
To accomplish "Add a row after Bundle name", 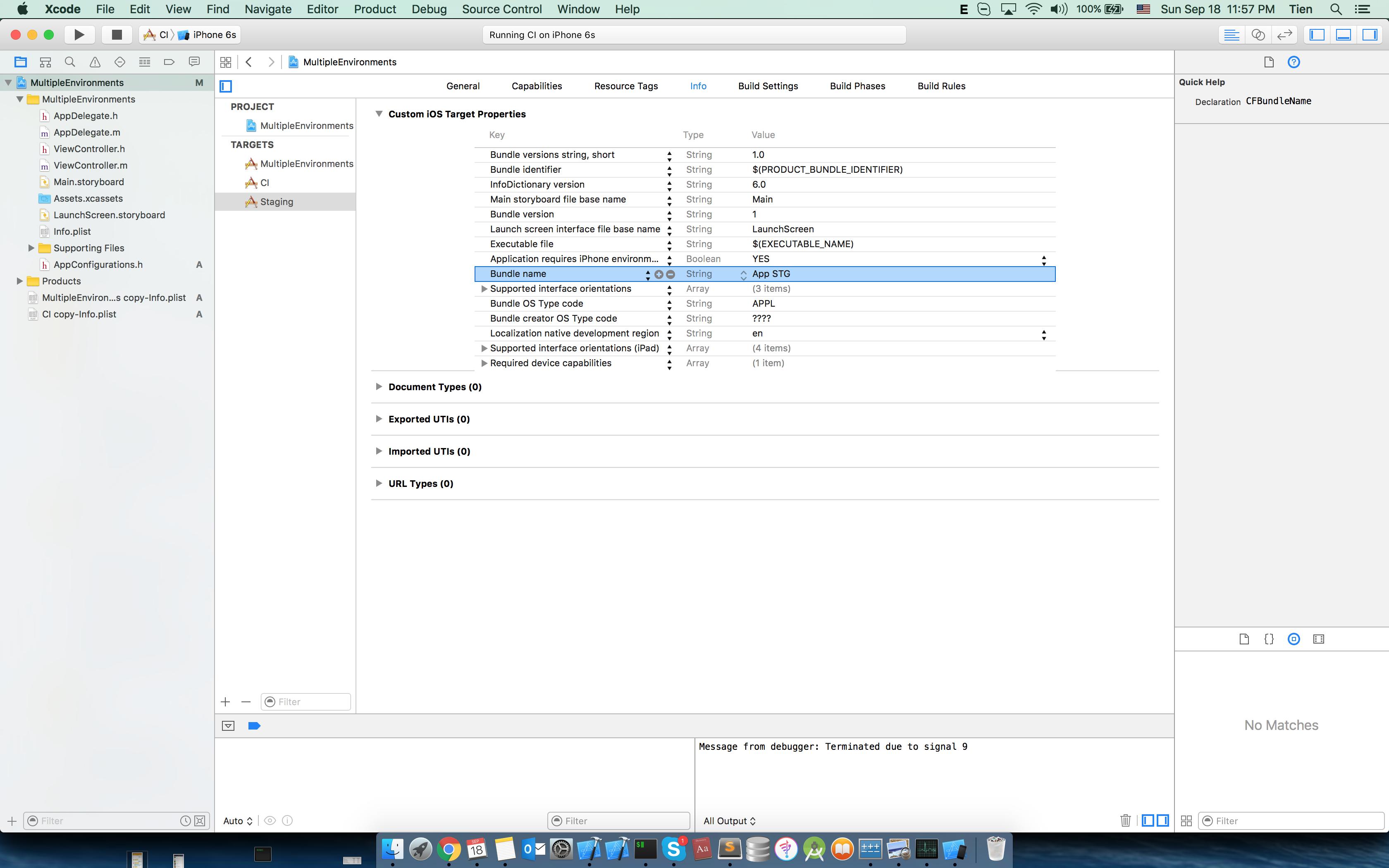I will 659,274.
